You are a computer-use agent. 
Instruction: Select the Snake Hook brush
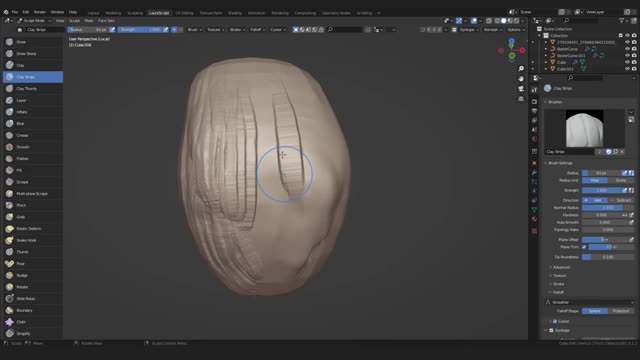coord(33,240)
